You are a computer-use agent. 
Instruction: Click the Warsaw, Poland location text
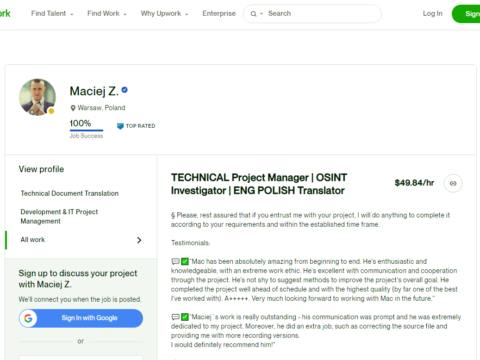pyautogui.click(x=101, y=108)
